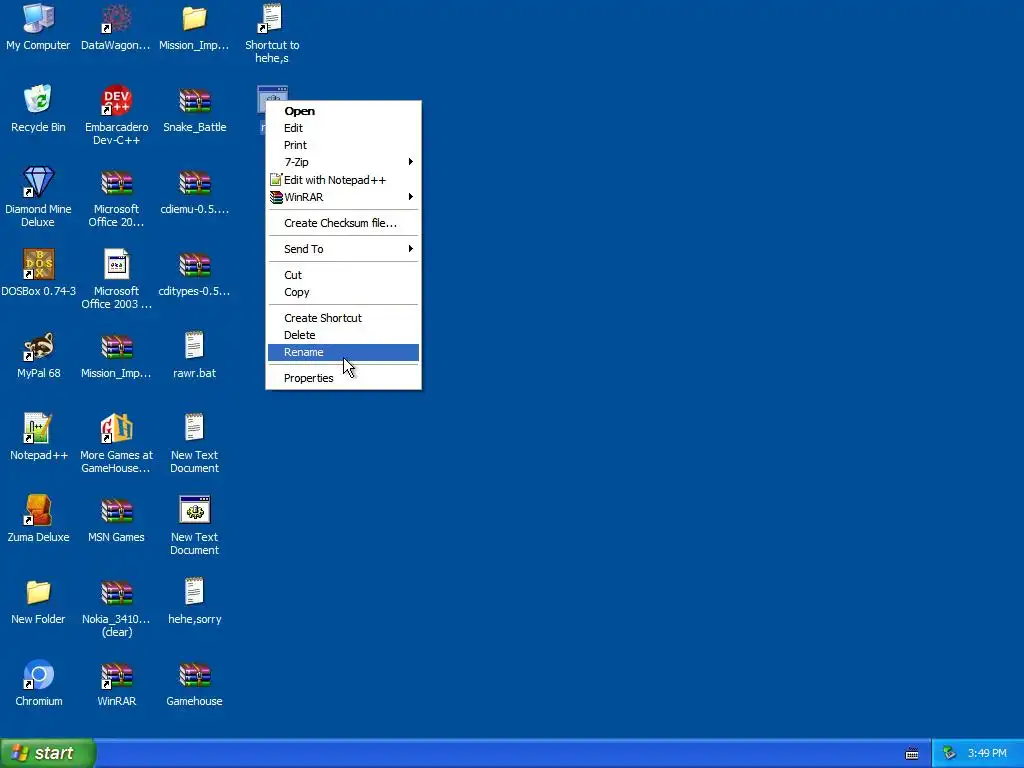This screenshot has height=768, width=1024.
Task: Select the Notepad++ shortcut icon
Action: pyautogui.click(x=39, y=429)
